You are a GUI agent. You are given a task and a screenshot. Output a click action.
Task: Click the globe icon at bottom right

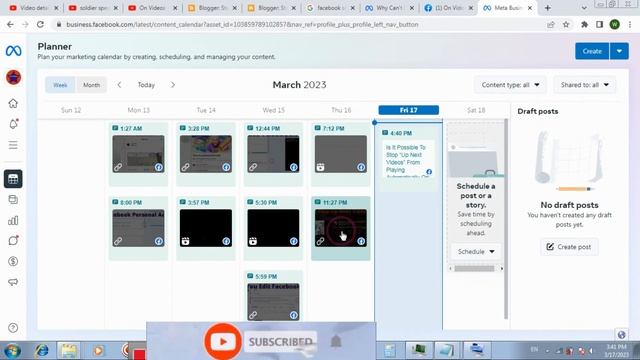[x=621, y=335]
